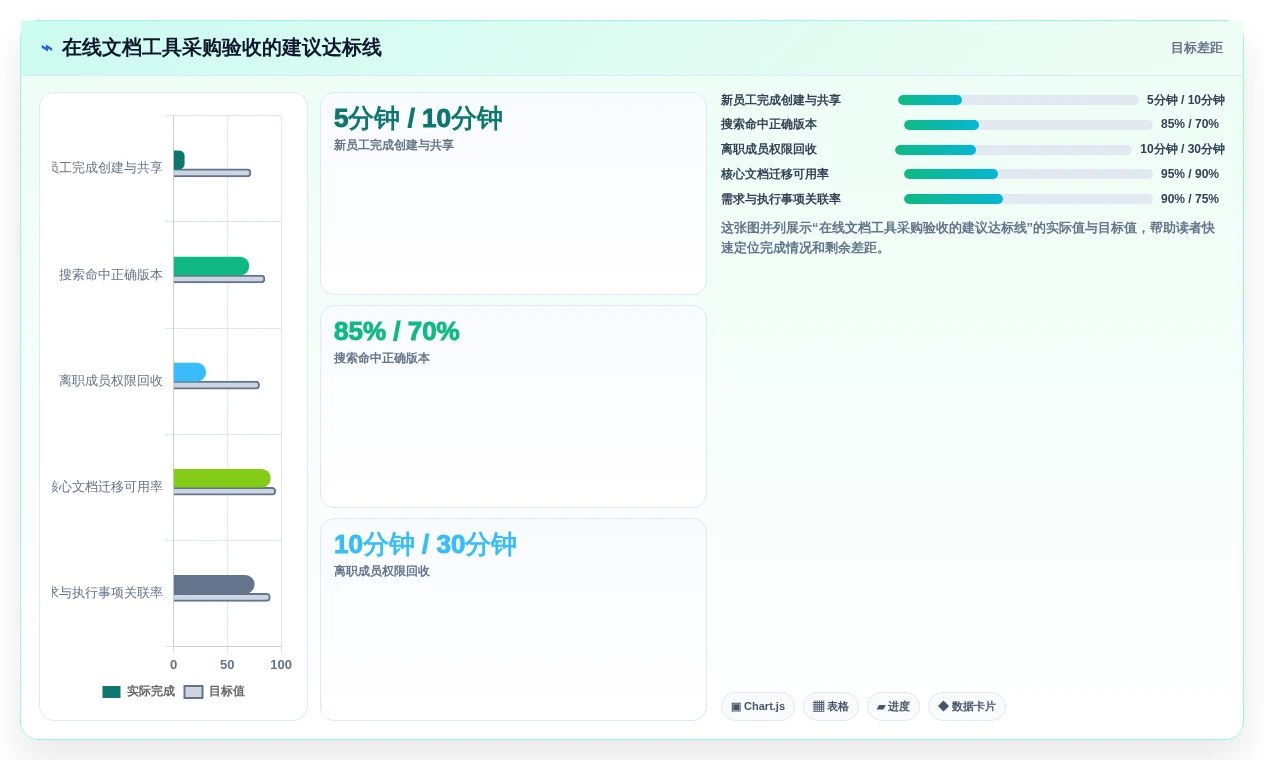
Task: Click the chart title 在线文档工具采购验收的建议达标线
Action: tap(221, 47)
